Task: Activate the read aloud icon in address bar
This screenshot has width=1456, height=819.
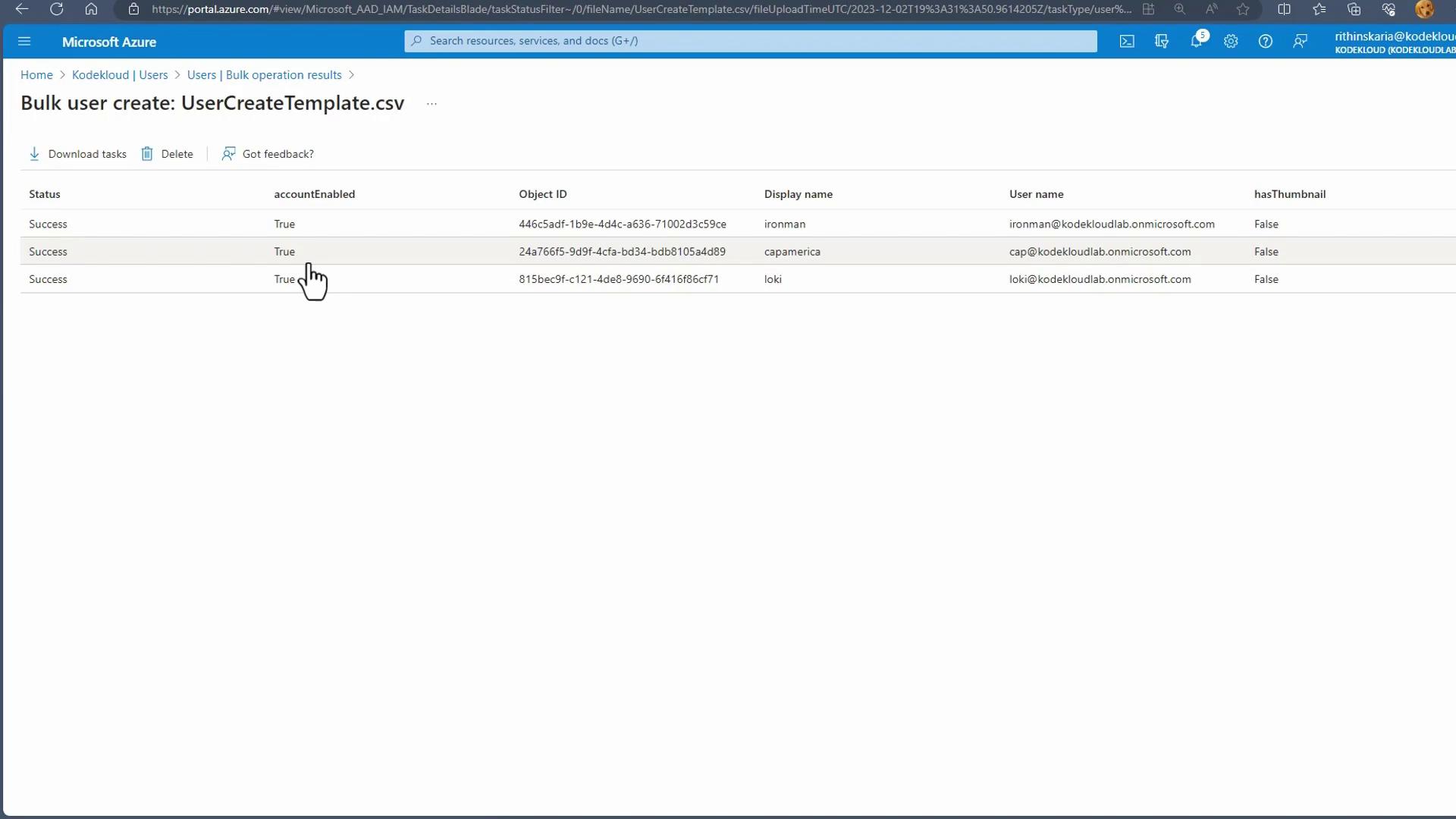Action: pos(1211,9)
